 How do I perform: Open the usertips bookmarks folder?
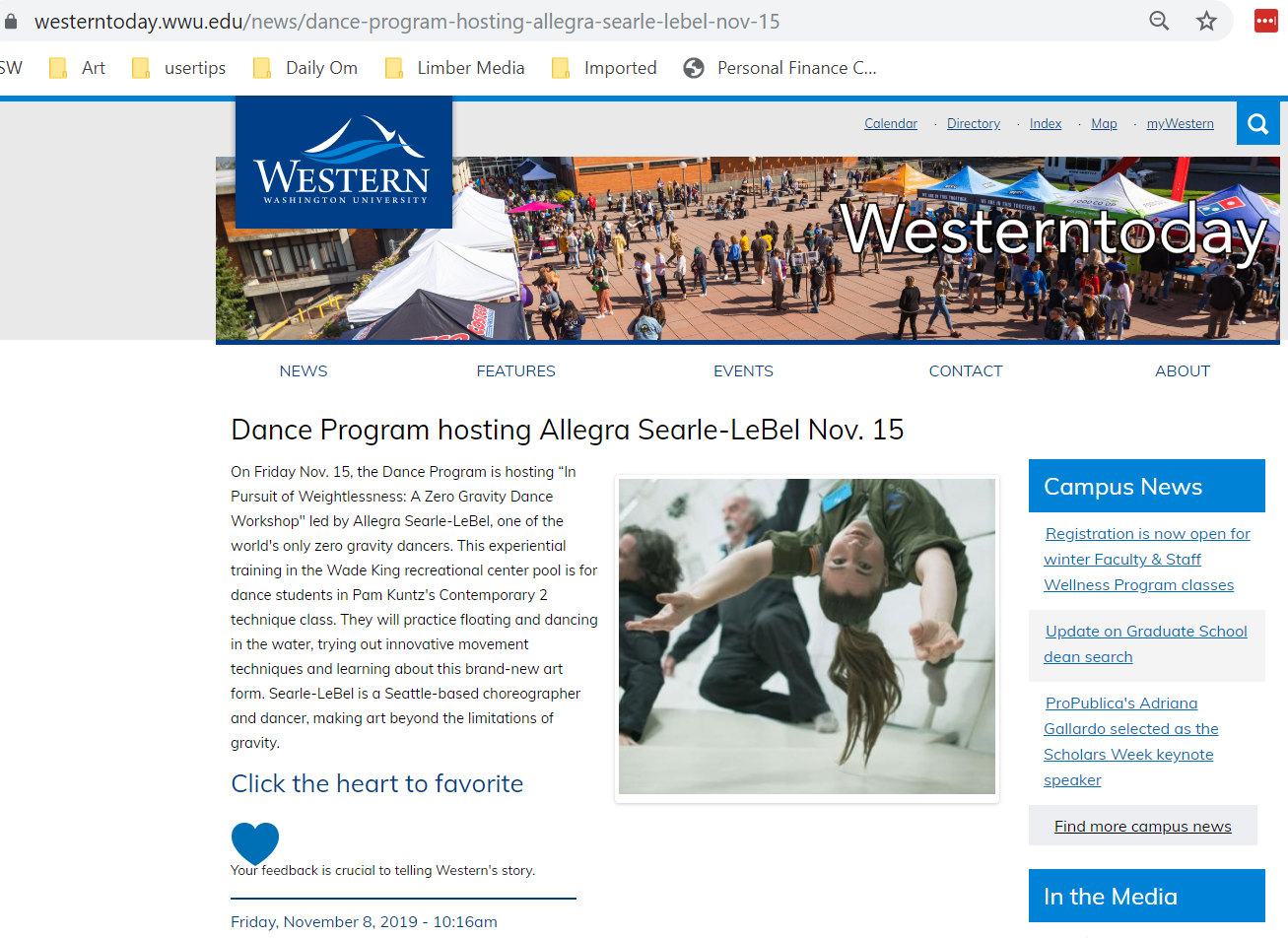179,68
